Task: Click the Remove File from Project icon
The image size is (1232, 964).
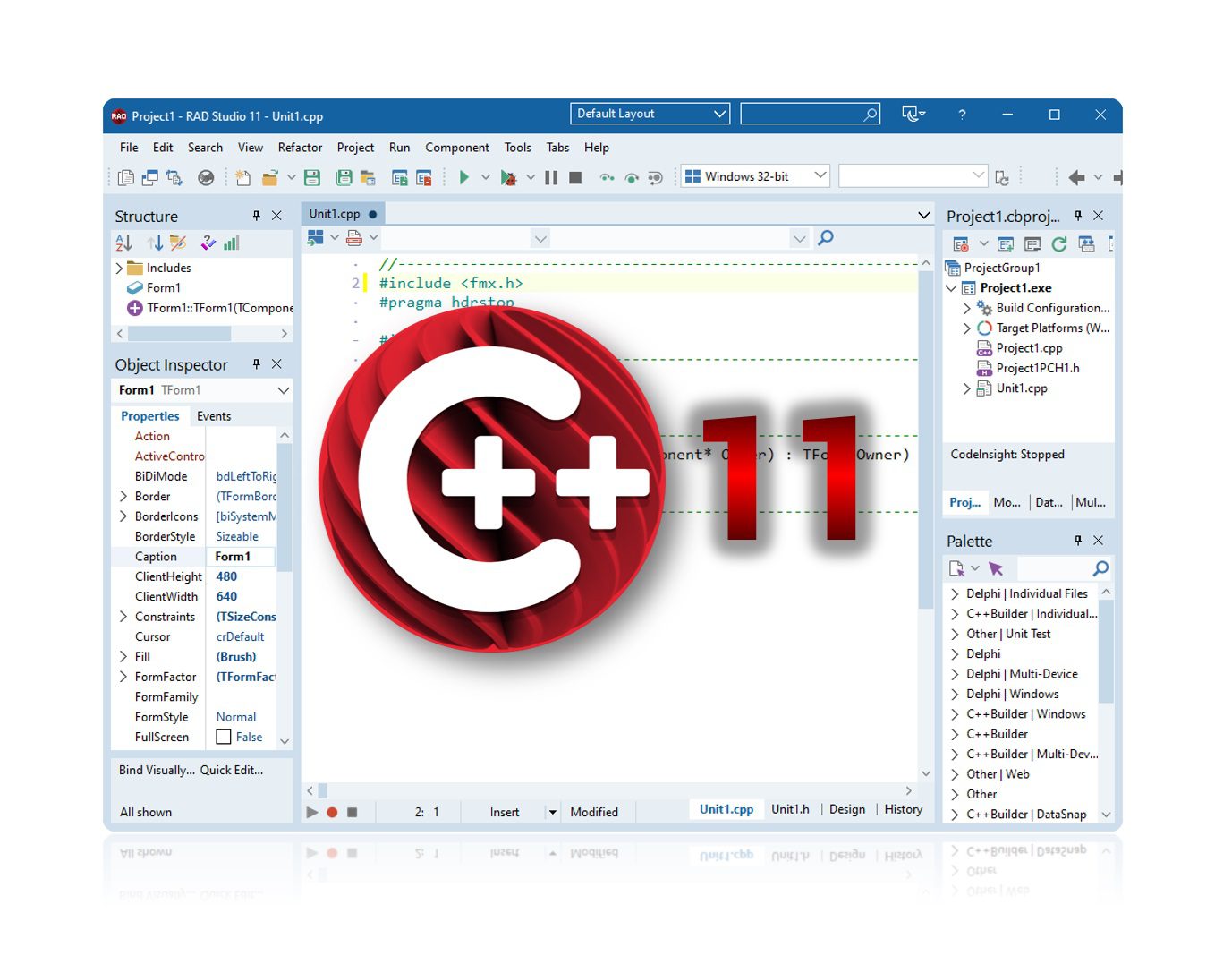Action: [424, 177]
